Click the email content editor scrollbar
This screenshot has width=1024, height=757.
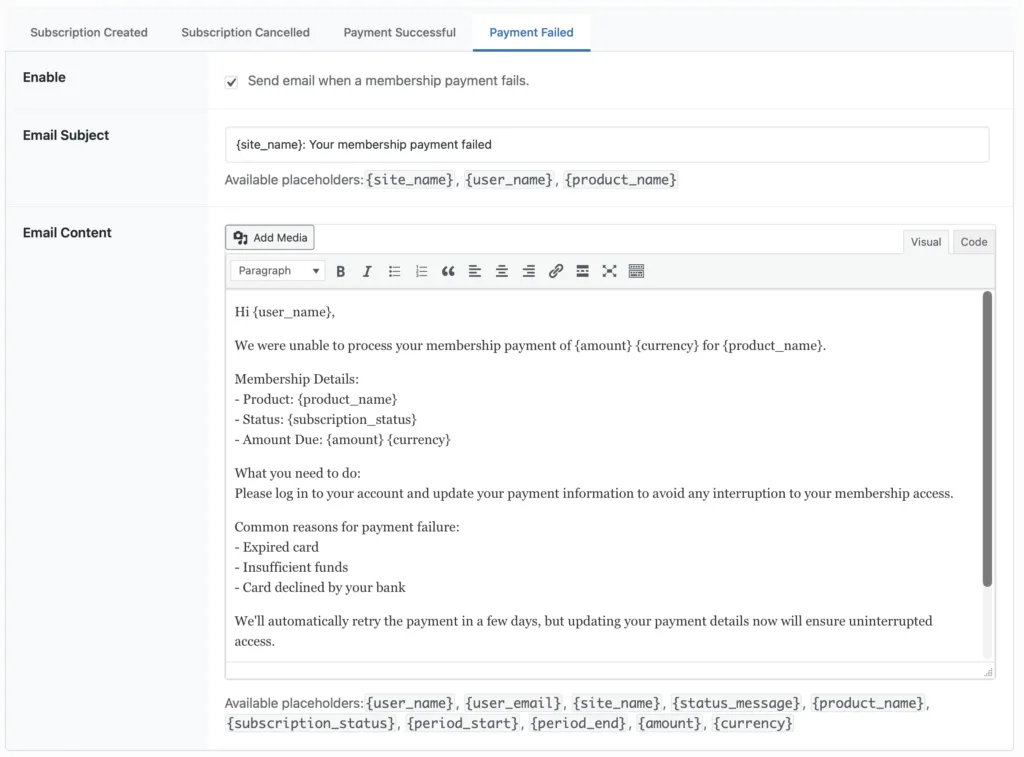click(x=987, y=440)
